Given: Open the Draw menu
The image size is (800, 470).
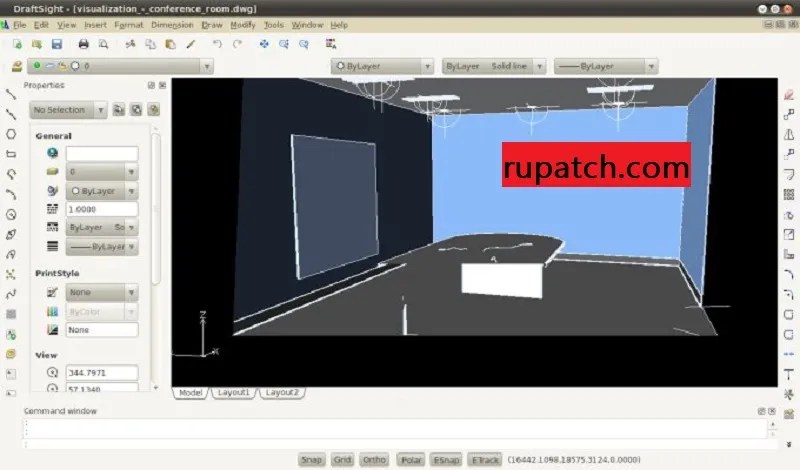Looking at the screenshot, I should click(212, 25).
